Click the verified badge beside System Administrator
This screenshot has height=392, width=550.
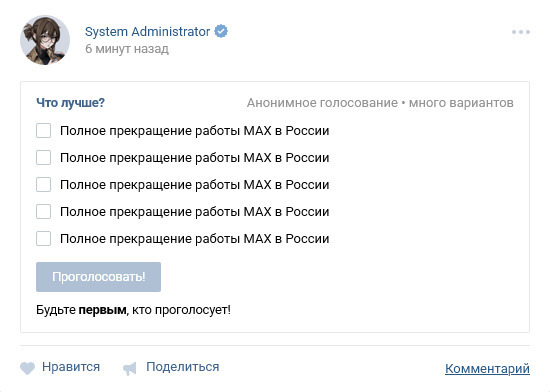tap(221, 32)
